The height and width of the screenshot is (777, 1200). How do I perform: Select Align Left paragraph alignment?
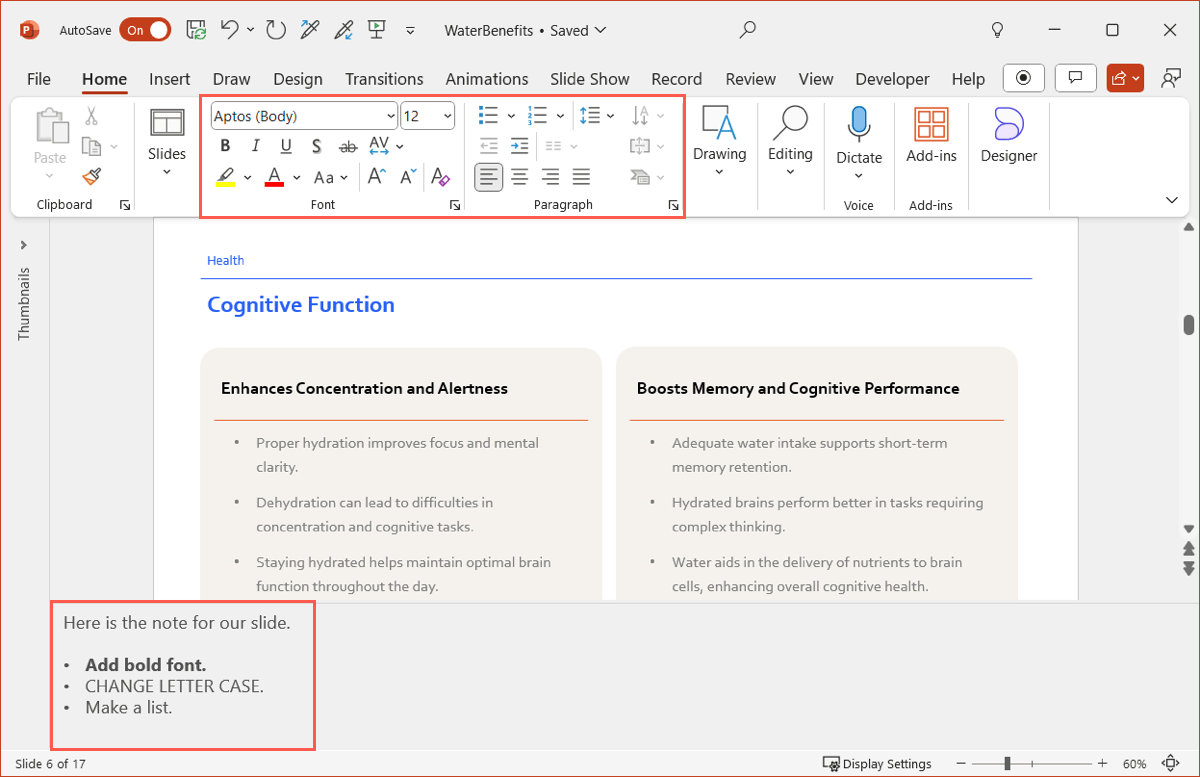488,177
